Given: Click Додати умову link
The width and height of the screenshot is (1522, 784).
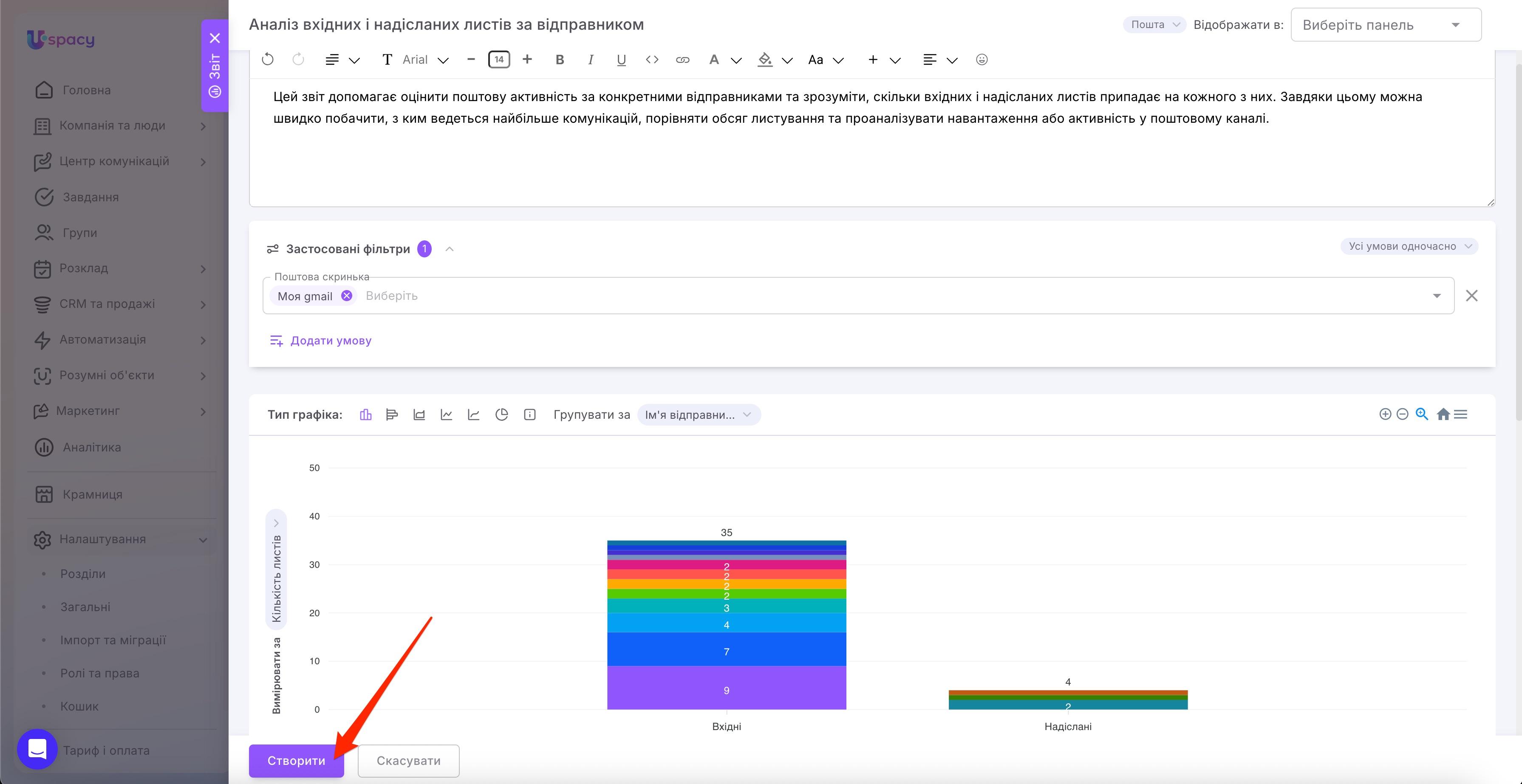Looking at the screenshot, I should (x=320, y=341).
